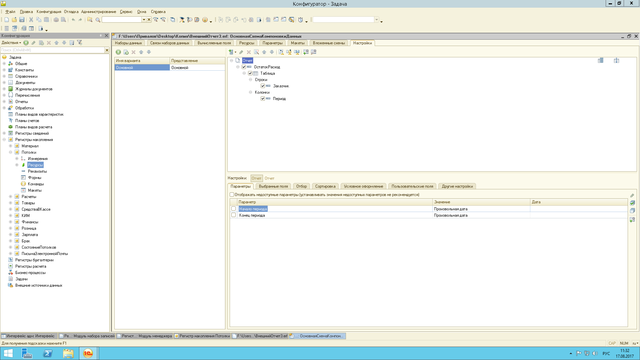
Task: Switch to the Наборы данных tab
Action: click(x=129, y=43)
